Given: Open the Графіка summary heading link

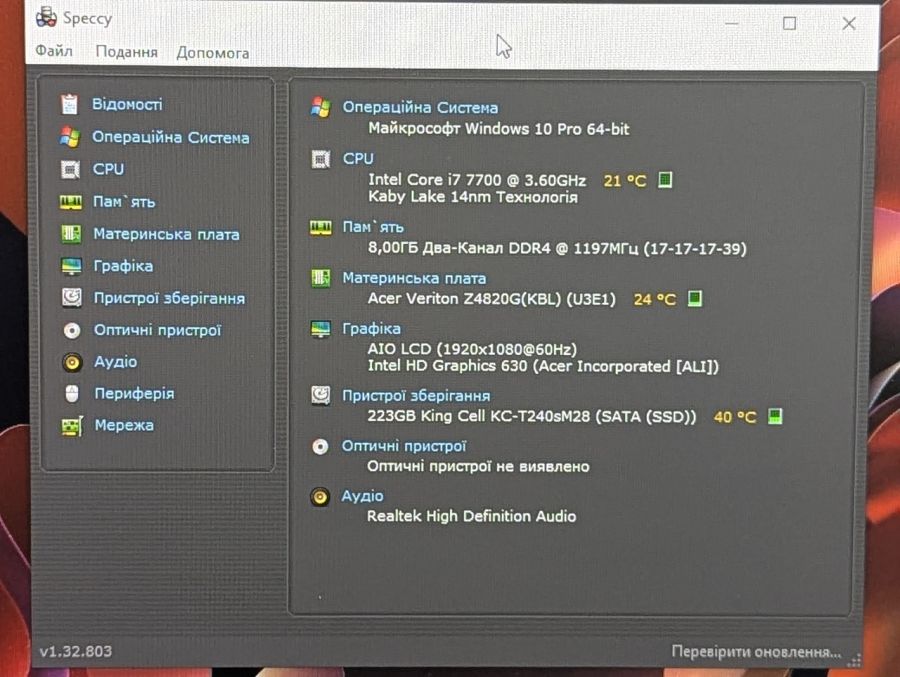Looking at the screenshot, I should click(371, 328).
